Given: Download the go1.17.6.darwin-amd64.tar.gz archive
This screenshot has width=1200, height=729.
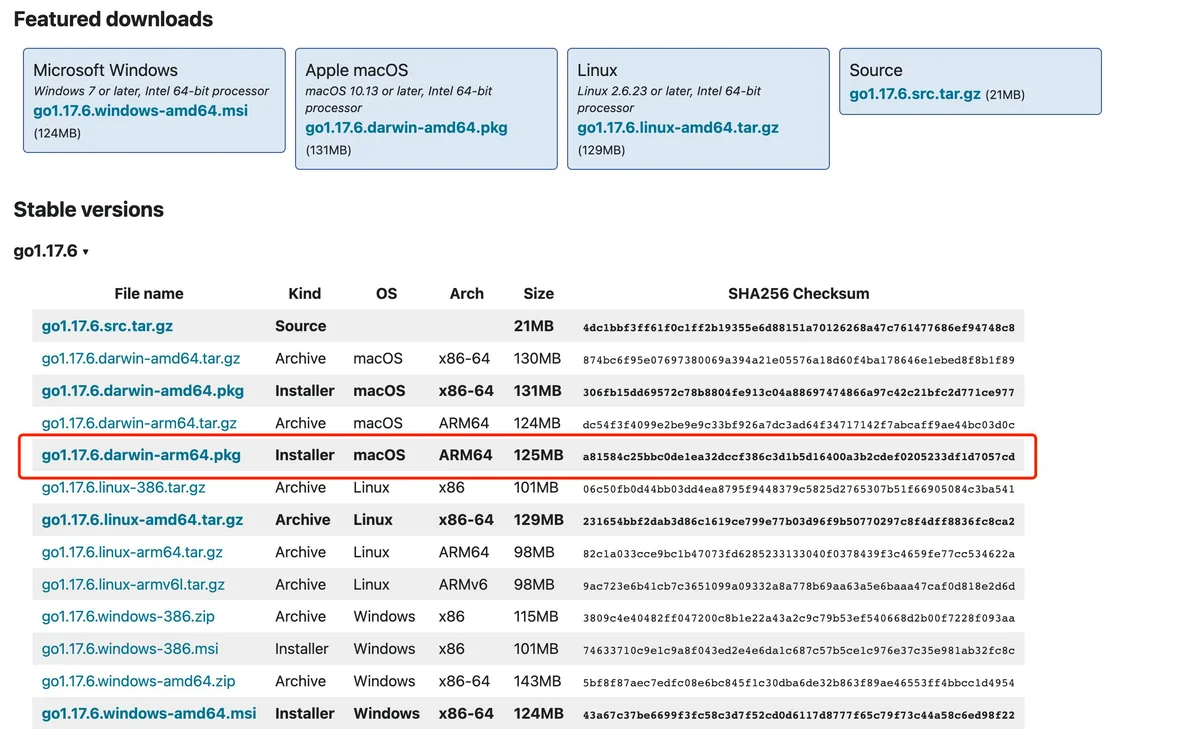Looking at the screenshot, I should pos(141,358).
